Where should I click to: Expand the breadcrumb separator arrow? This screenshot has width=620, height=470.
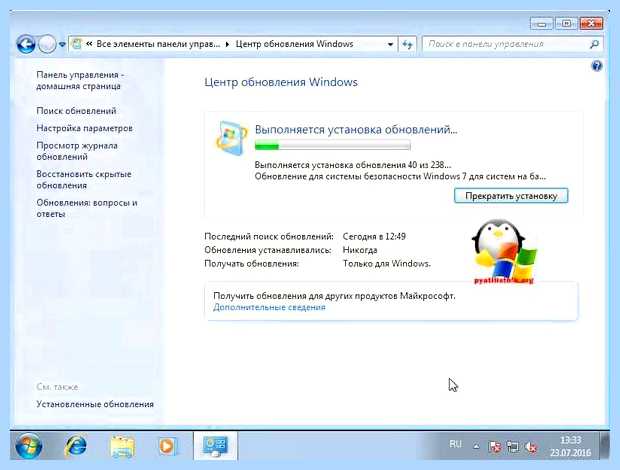coord(227,44)
